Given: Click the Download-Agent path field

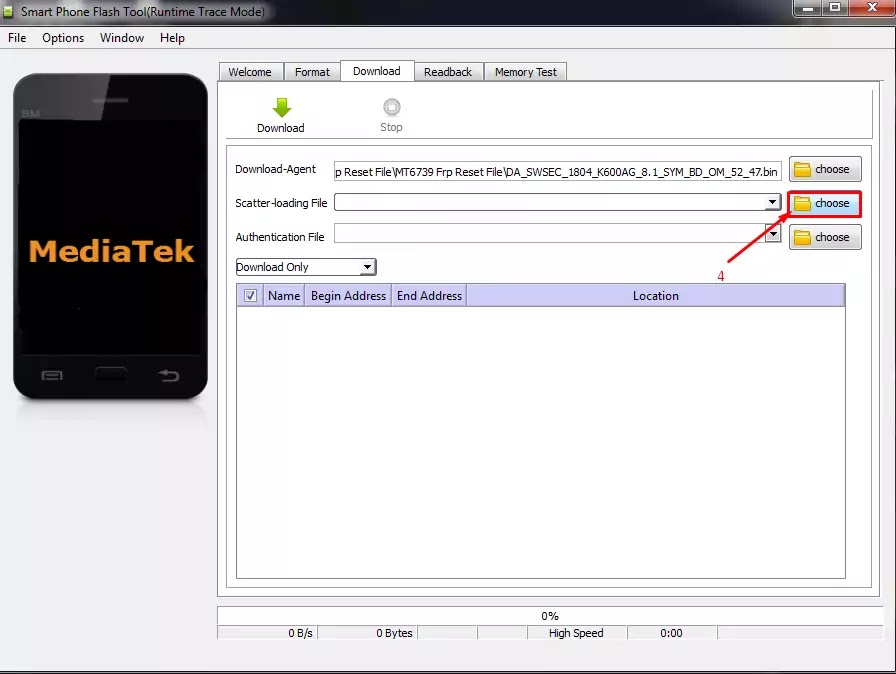Looking at the screenshot, I should pos(557,171).
